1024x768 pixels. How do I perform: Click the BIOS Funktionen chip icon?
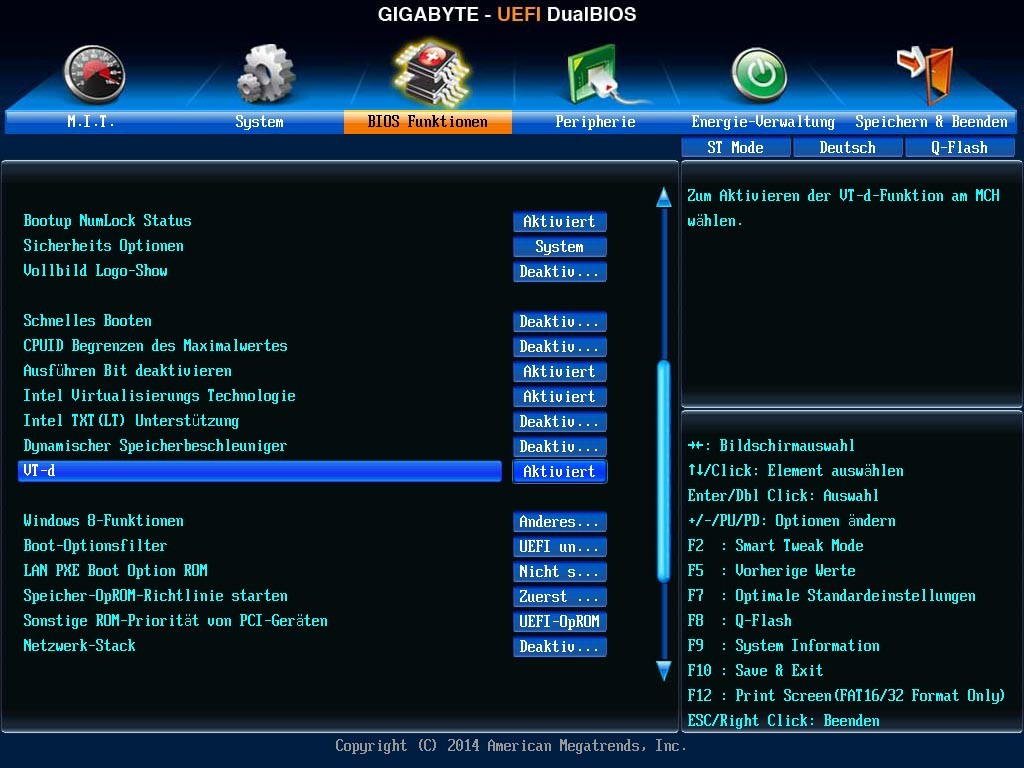432,72
